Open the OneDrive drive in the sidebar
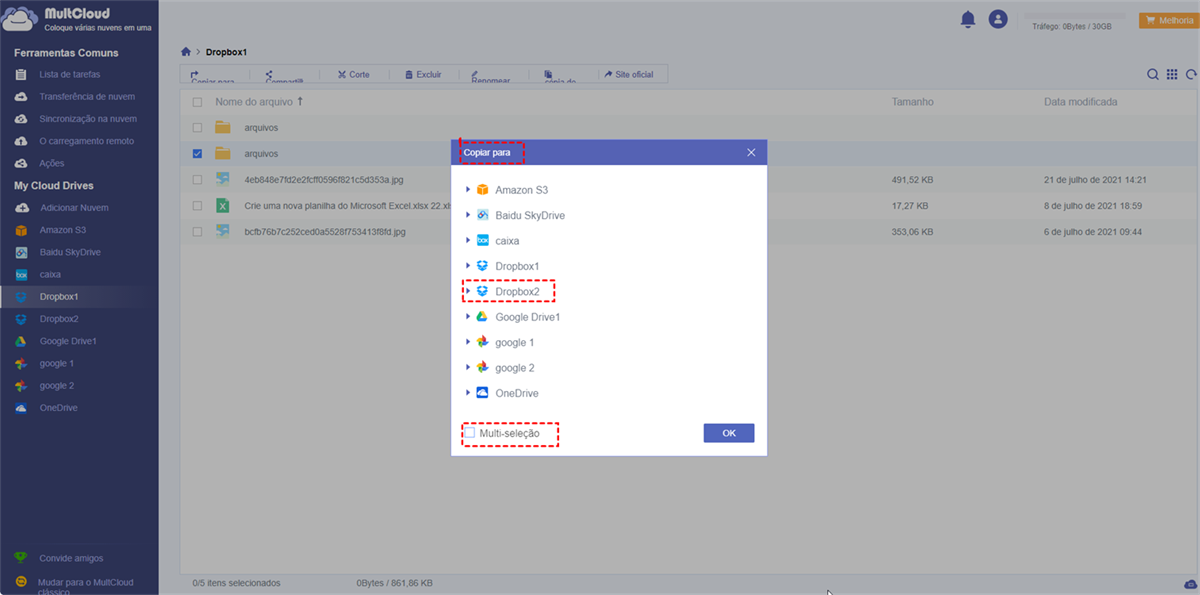The height and width of the screenshot is (595, 1200). [58, 408]
